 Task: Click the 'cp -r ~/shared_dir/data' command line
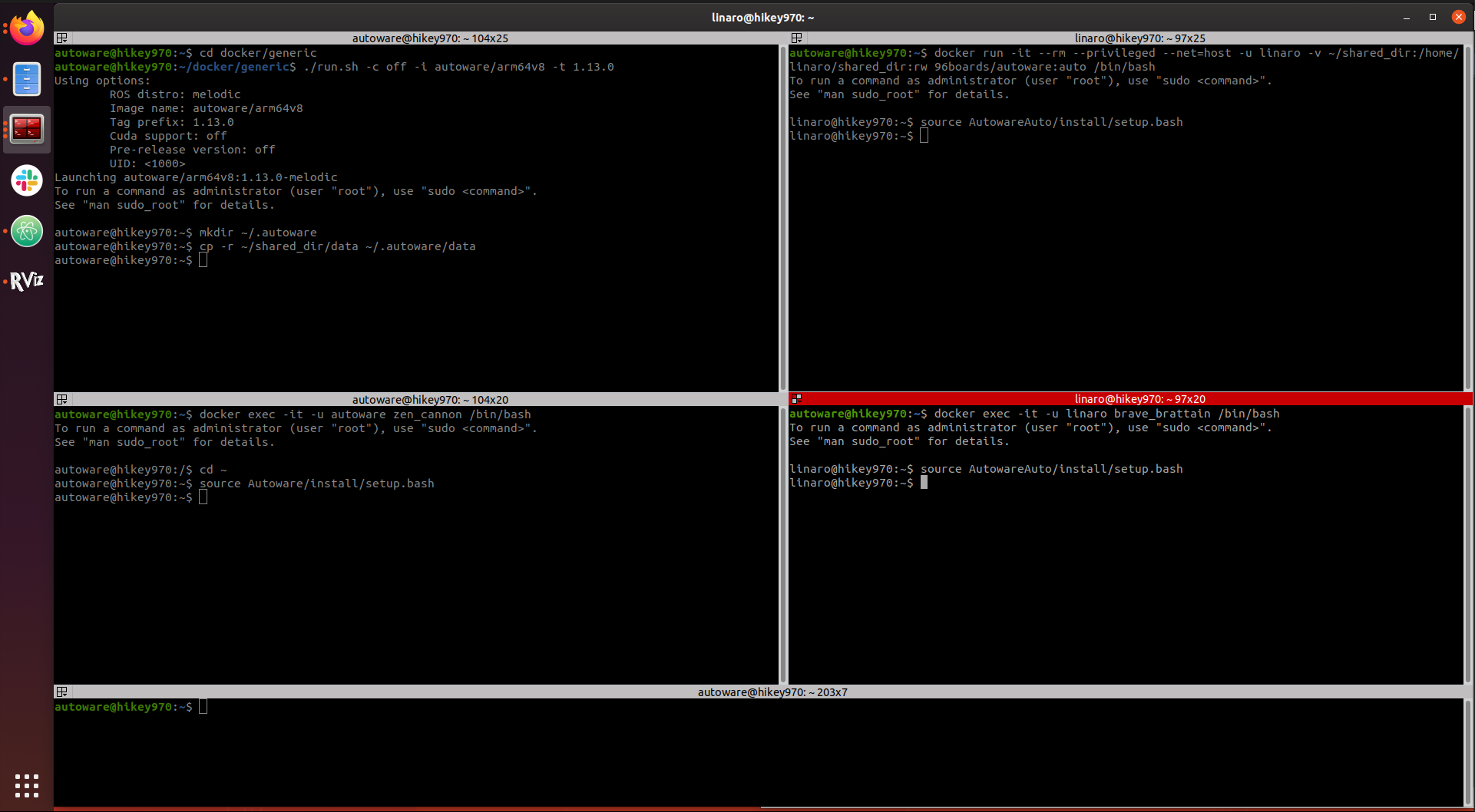tap(265, 246)
